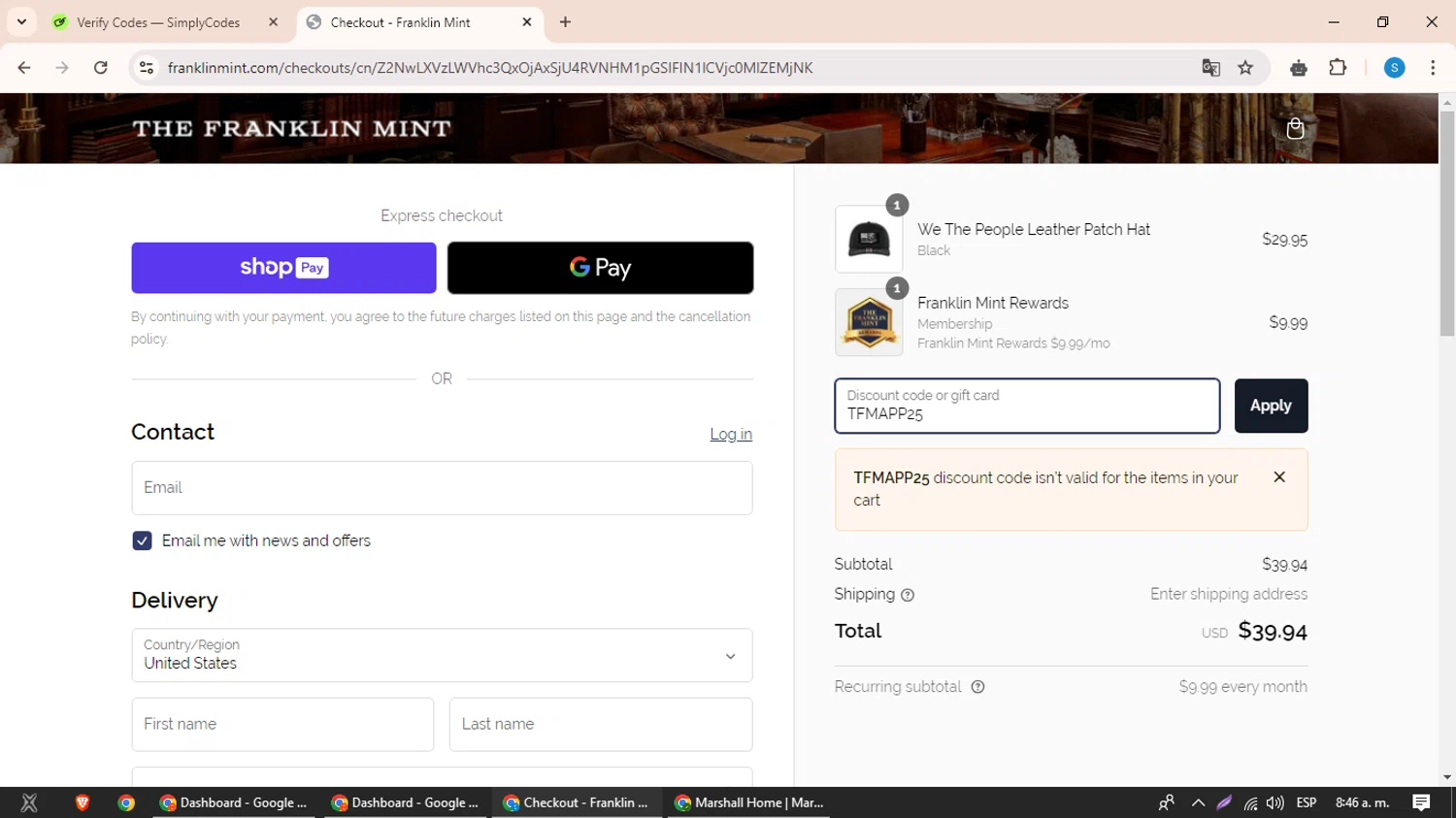Open Chrome three-dot menu
The image size is (1456, 818).
(1433, 68)
